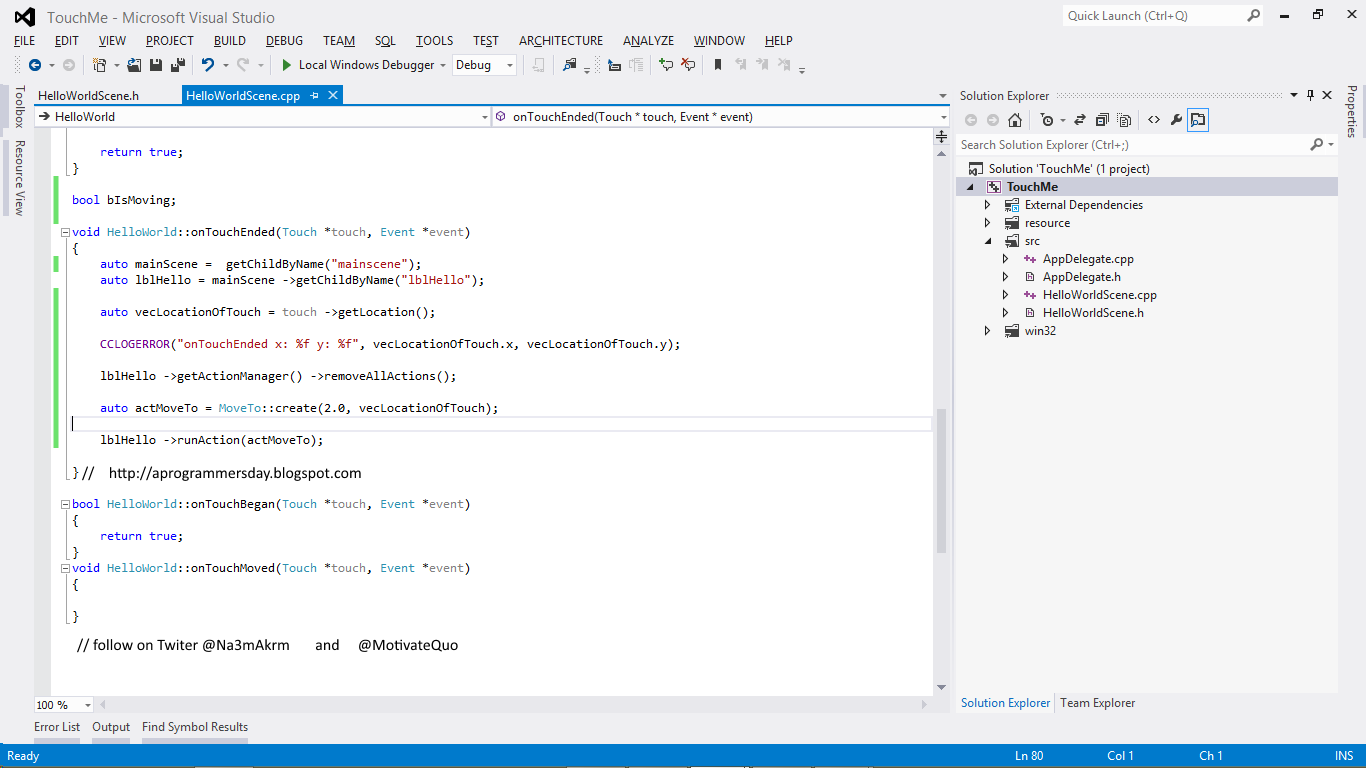Open the Output panel tab
The width and height of the screenshot is (1366, 768).
(x=111, y=727)
